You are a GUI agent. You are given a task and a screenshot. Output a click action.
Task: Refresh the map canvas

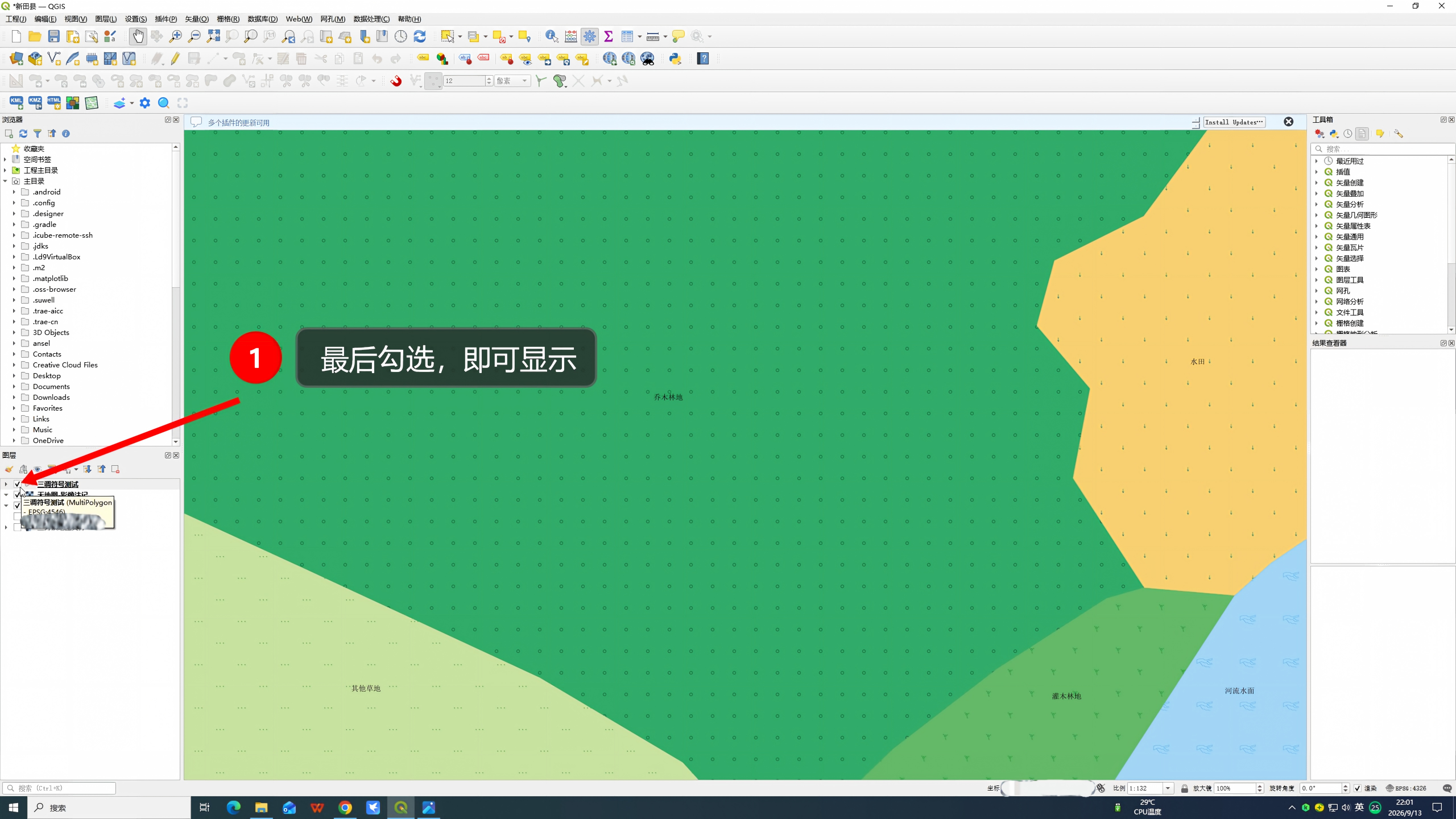[420, 36]
